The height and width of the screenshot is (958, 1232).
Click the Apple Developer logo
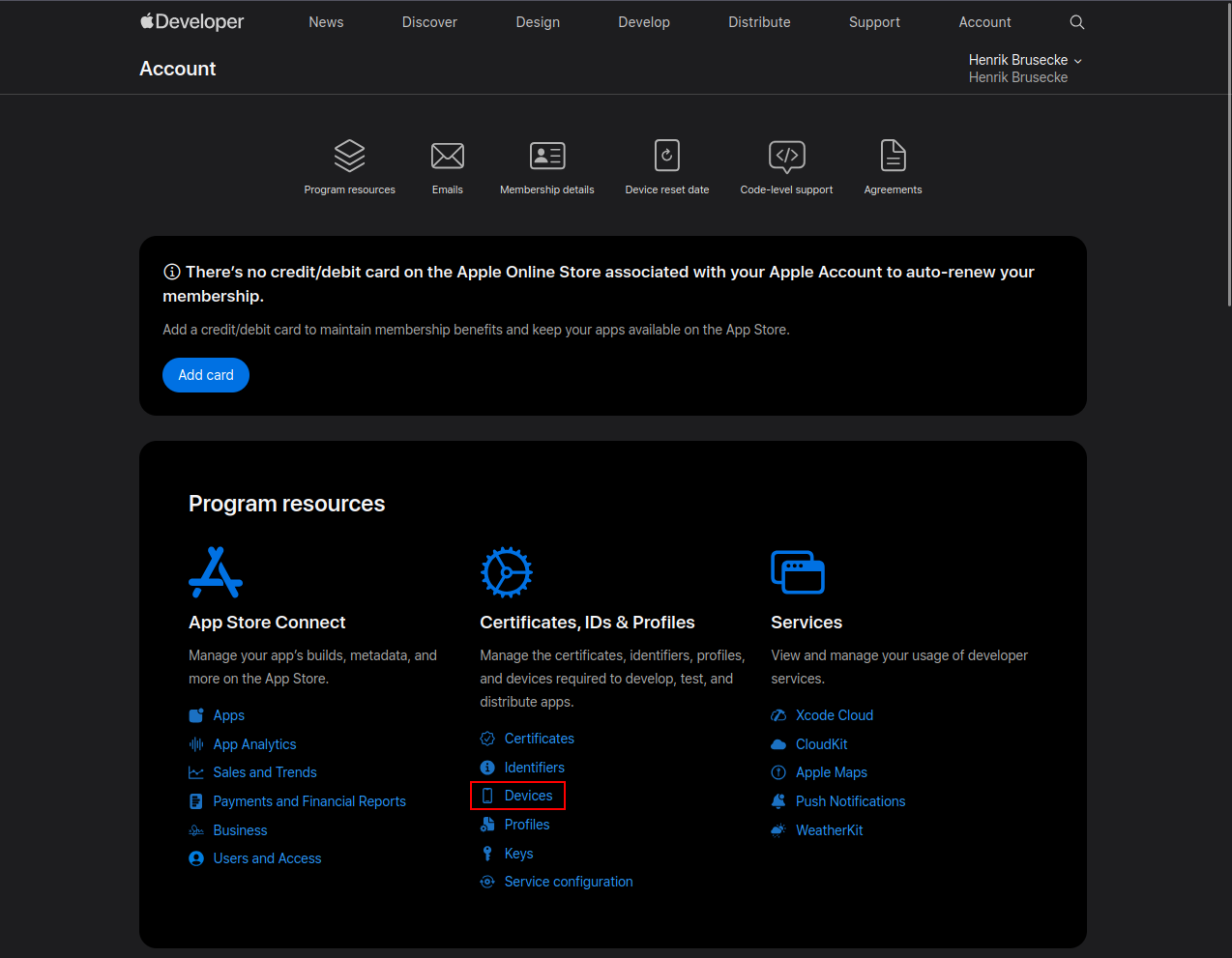pos(191,21)
